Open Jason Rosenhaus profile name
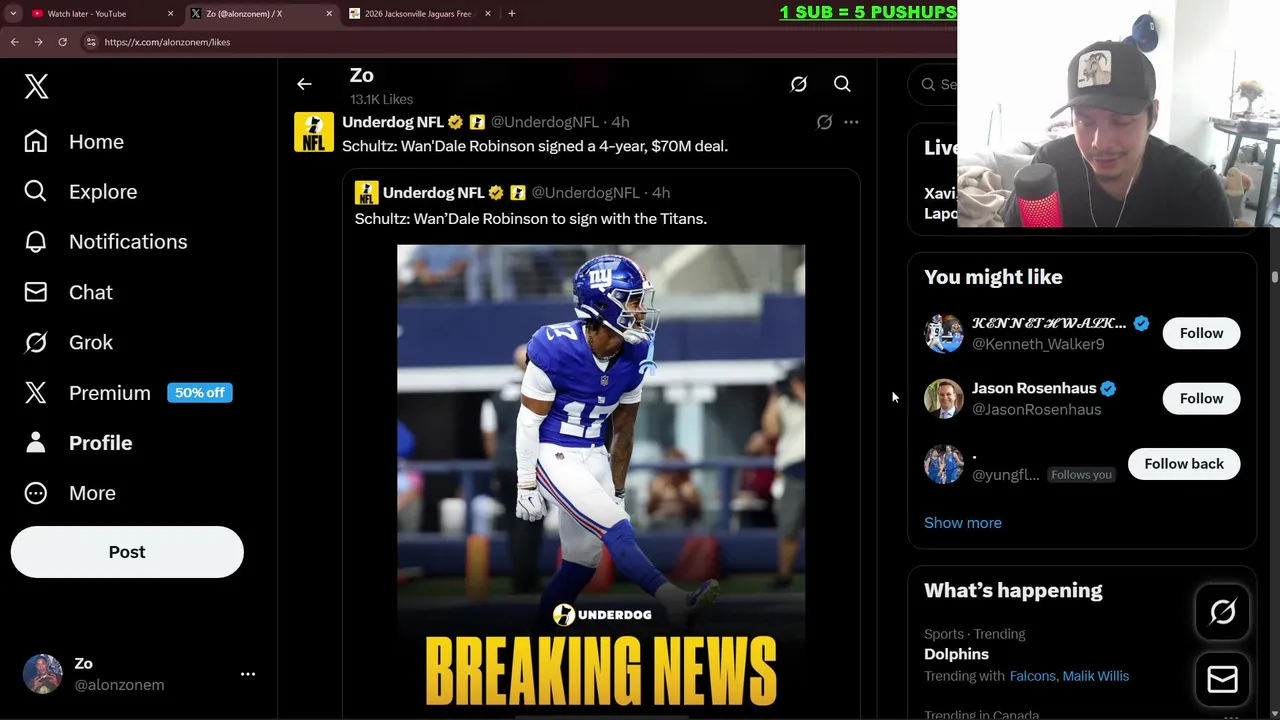Screen dimensions: 1280x720 pos(1034,388)
